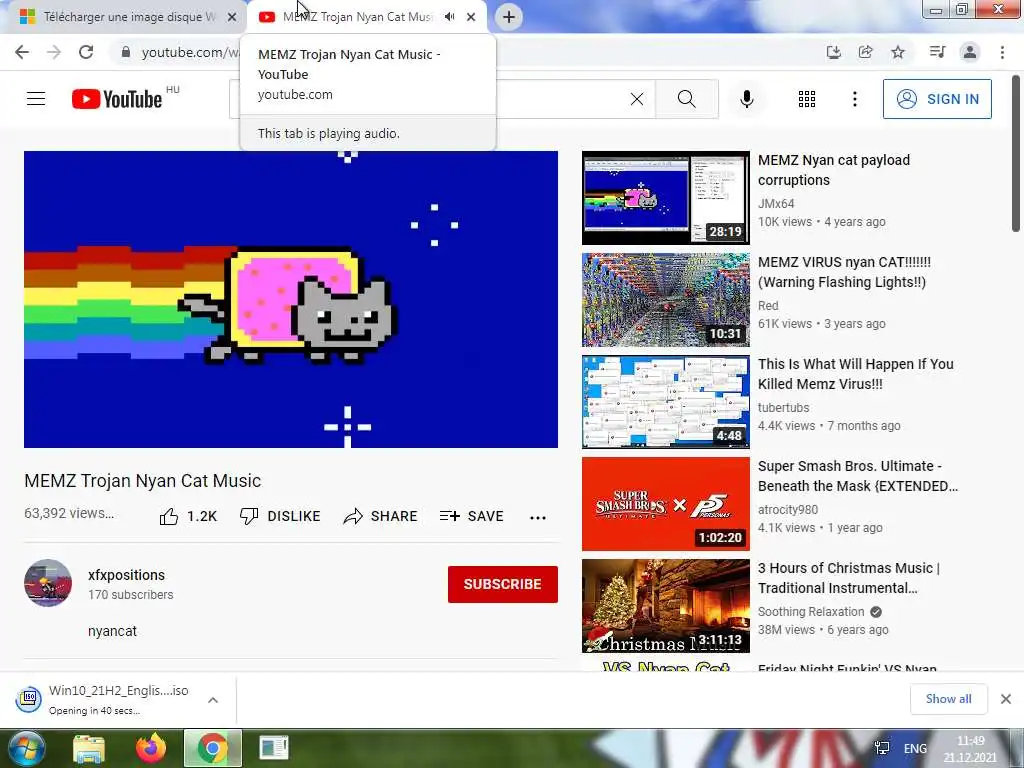This screenshot has width=1024, height=768.
Task: Click the red SUBSCRIBE button
Action: pos(502,584)
